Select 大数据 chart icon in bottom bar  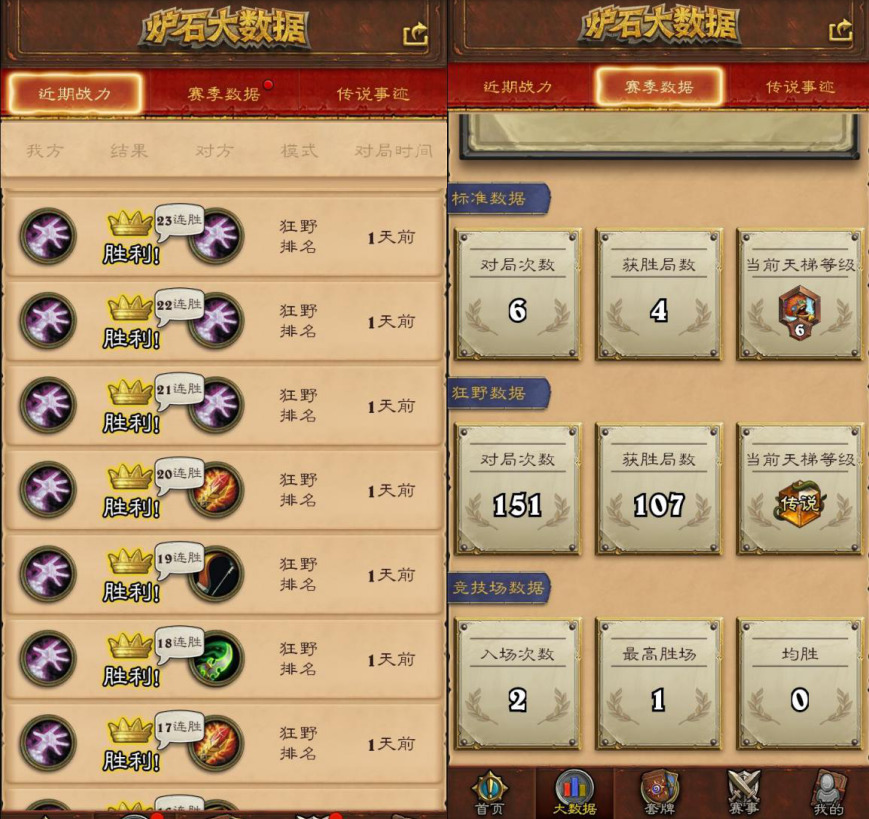click(574, 793)
